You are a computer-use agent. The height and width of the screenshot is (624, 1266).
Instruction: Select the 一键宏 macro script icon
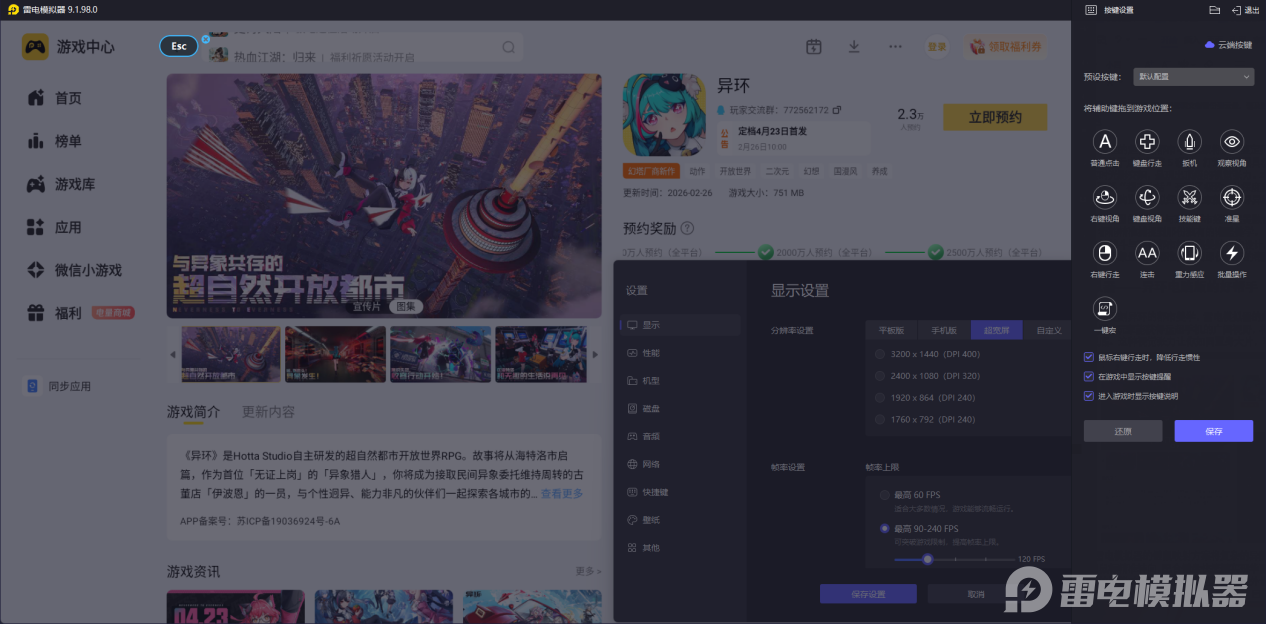pos(1105,309)
